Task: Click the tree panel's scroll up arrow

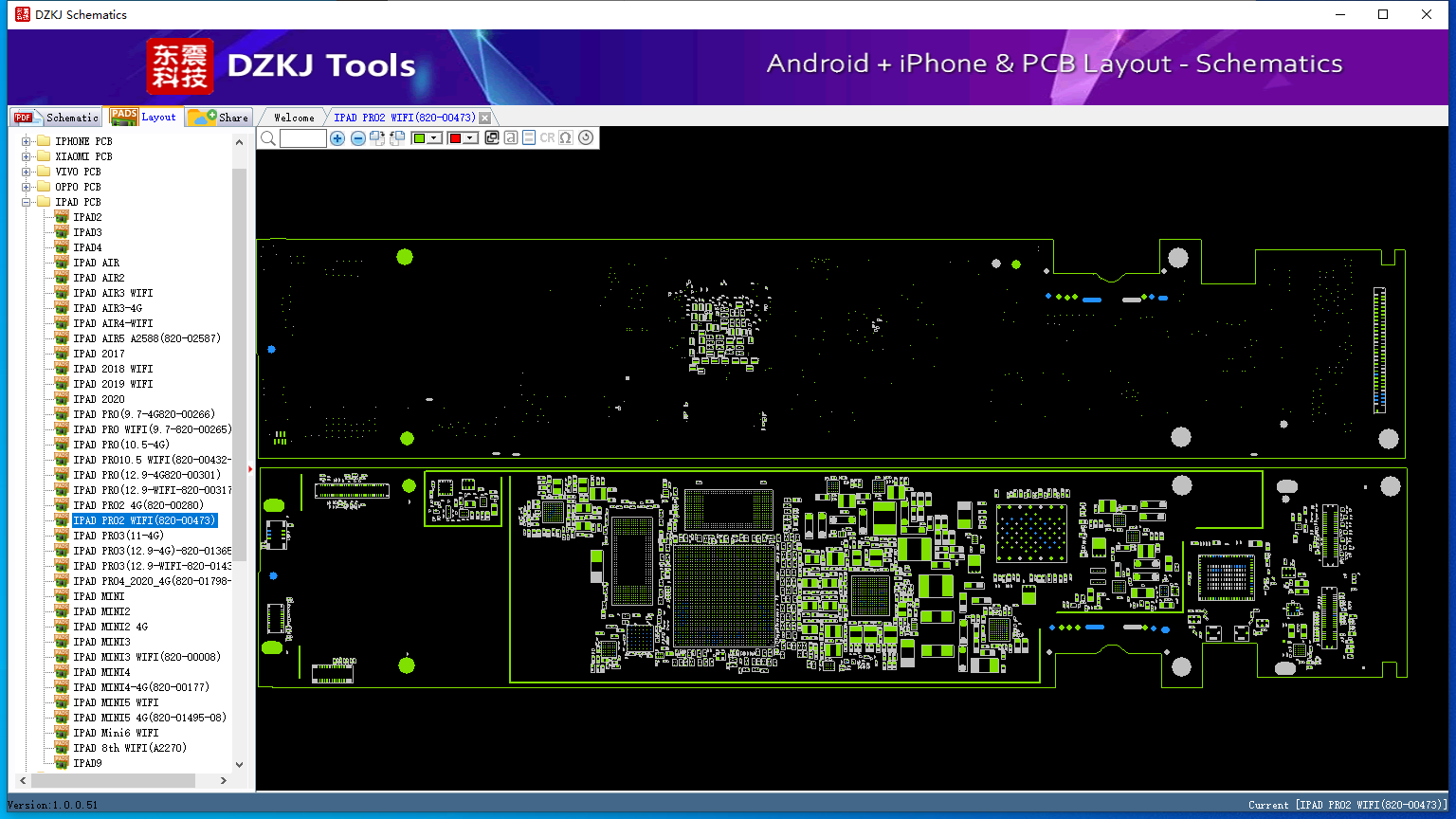Action: pyautogui.click(x=239, y=142)
